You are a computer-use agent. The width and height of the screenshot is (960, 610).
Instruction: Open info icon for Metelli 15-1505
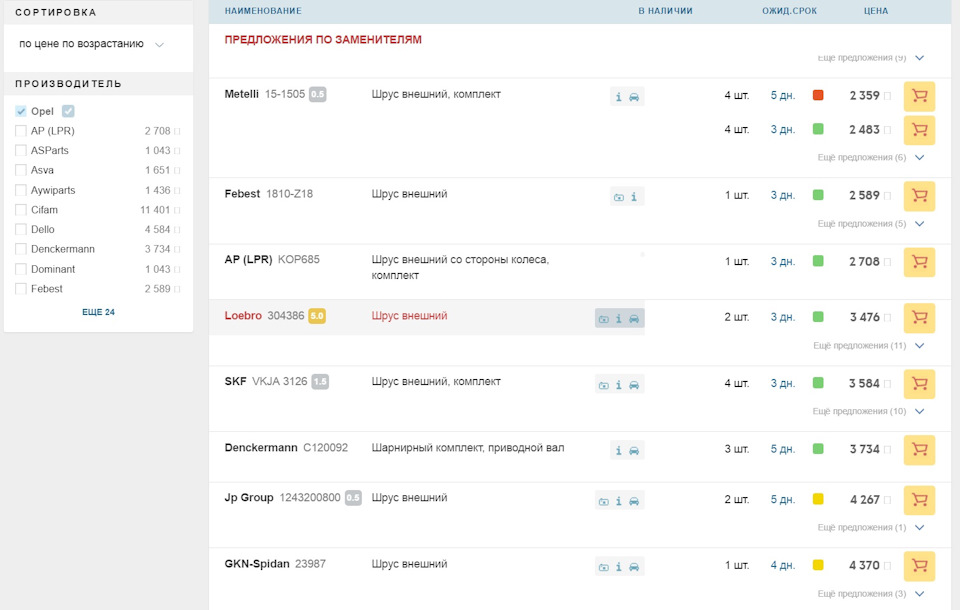[618, 97]
